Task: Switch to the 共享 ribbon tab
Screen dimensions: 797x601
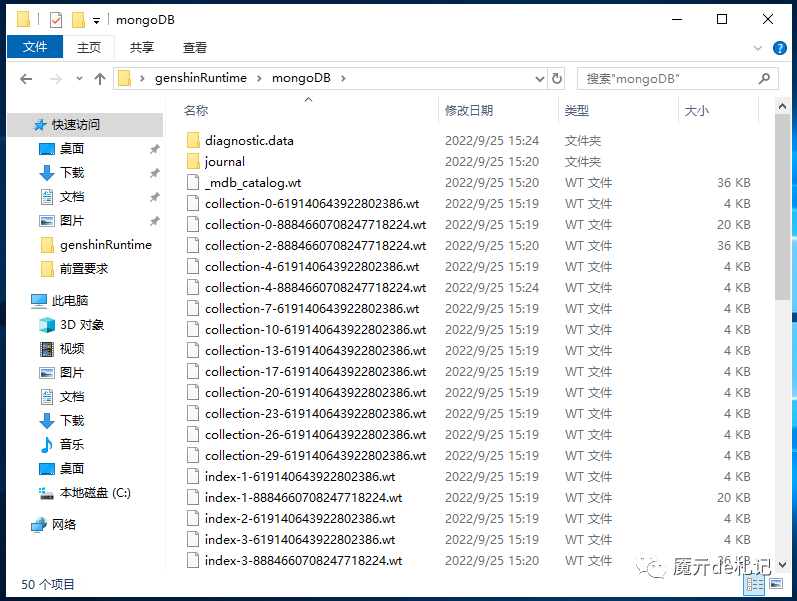Action: 142,48
